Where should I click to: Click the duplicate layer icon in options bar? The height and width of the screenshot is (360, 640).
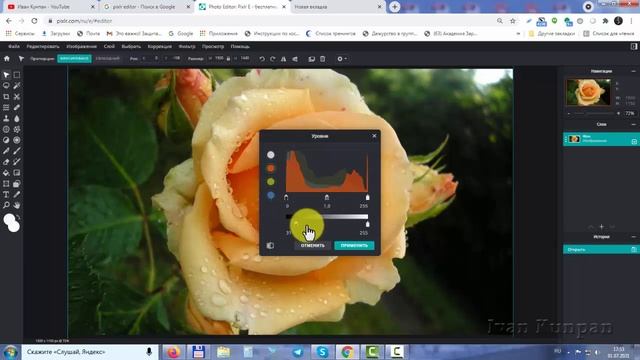pyautogui.click(x=311, y=59)
